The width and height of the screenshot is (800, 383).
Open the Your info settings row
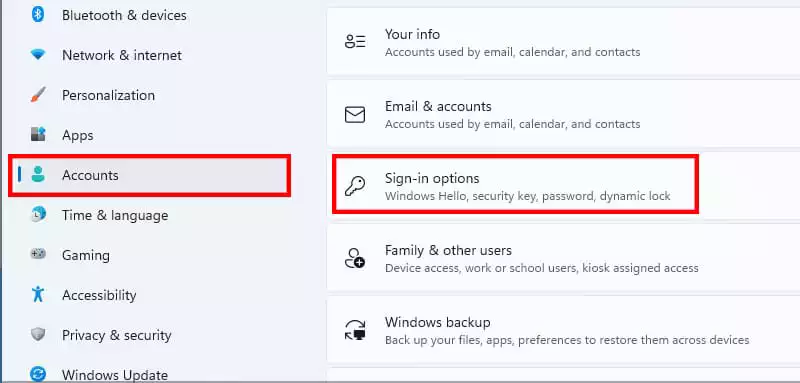[563, 42]
